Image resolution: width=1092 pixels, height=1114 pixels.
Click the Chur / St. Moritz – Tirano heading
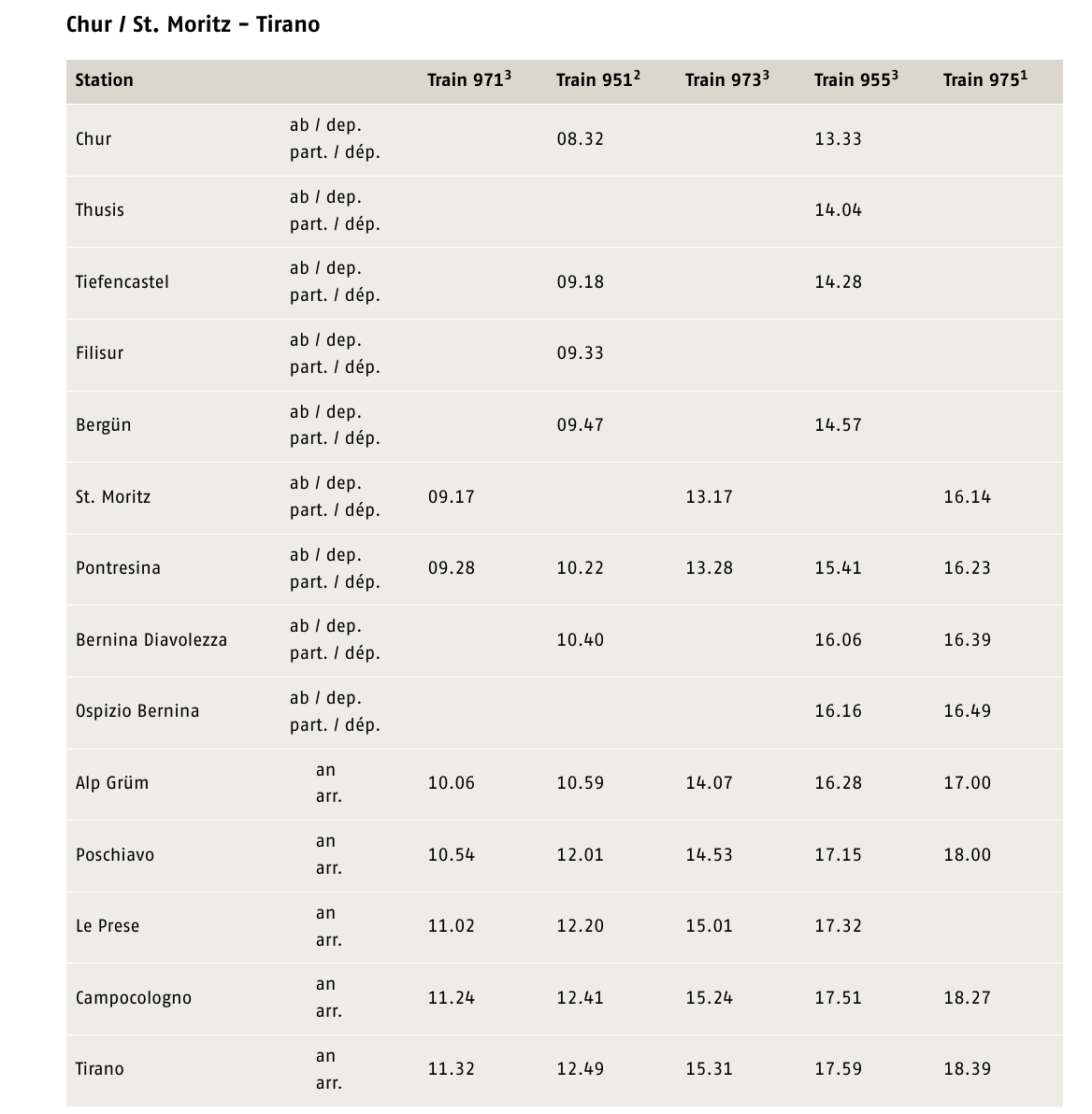point(193,24)
